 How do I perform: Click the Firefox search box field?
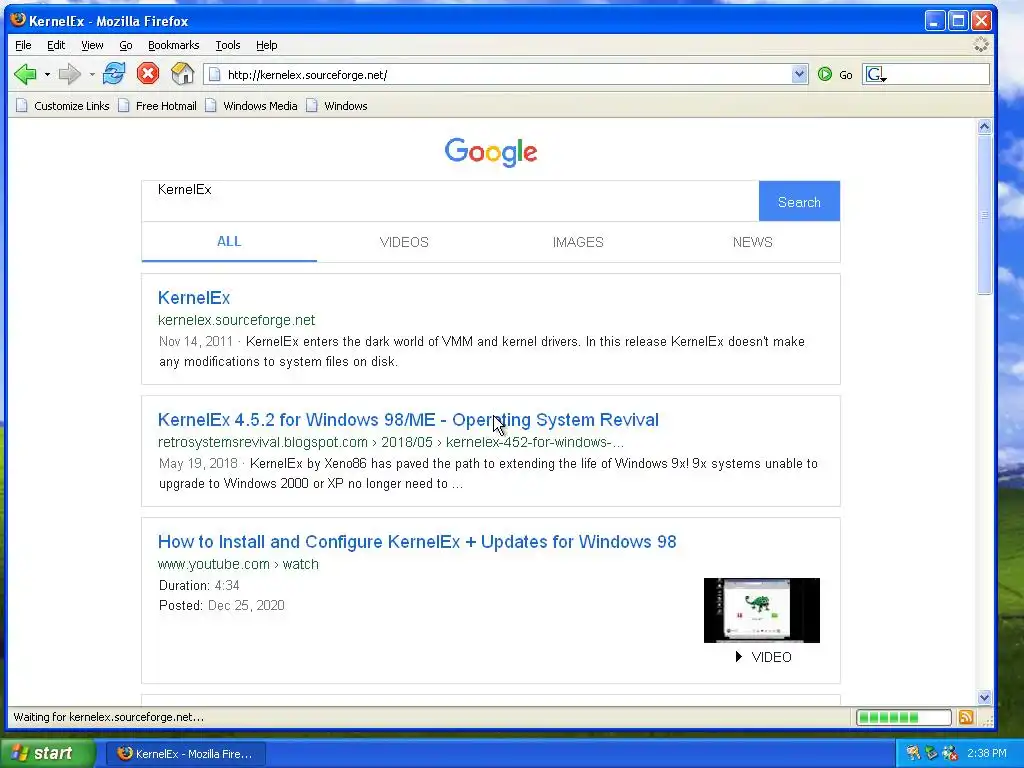click(937, 74)
